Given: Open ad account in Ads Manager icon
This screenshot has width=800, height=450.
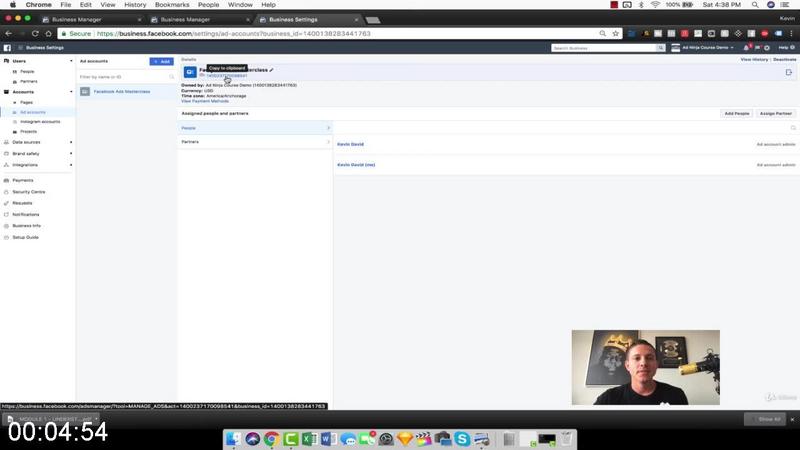Looking at the screenshot, I should (789, 72).
